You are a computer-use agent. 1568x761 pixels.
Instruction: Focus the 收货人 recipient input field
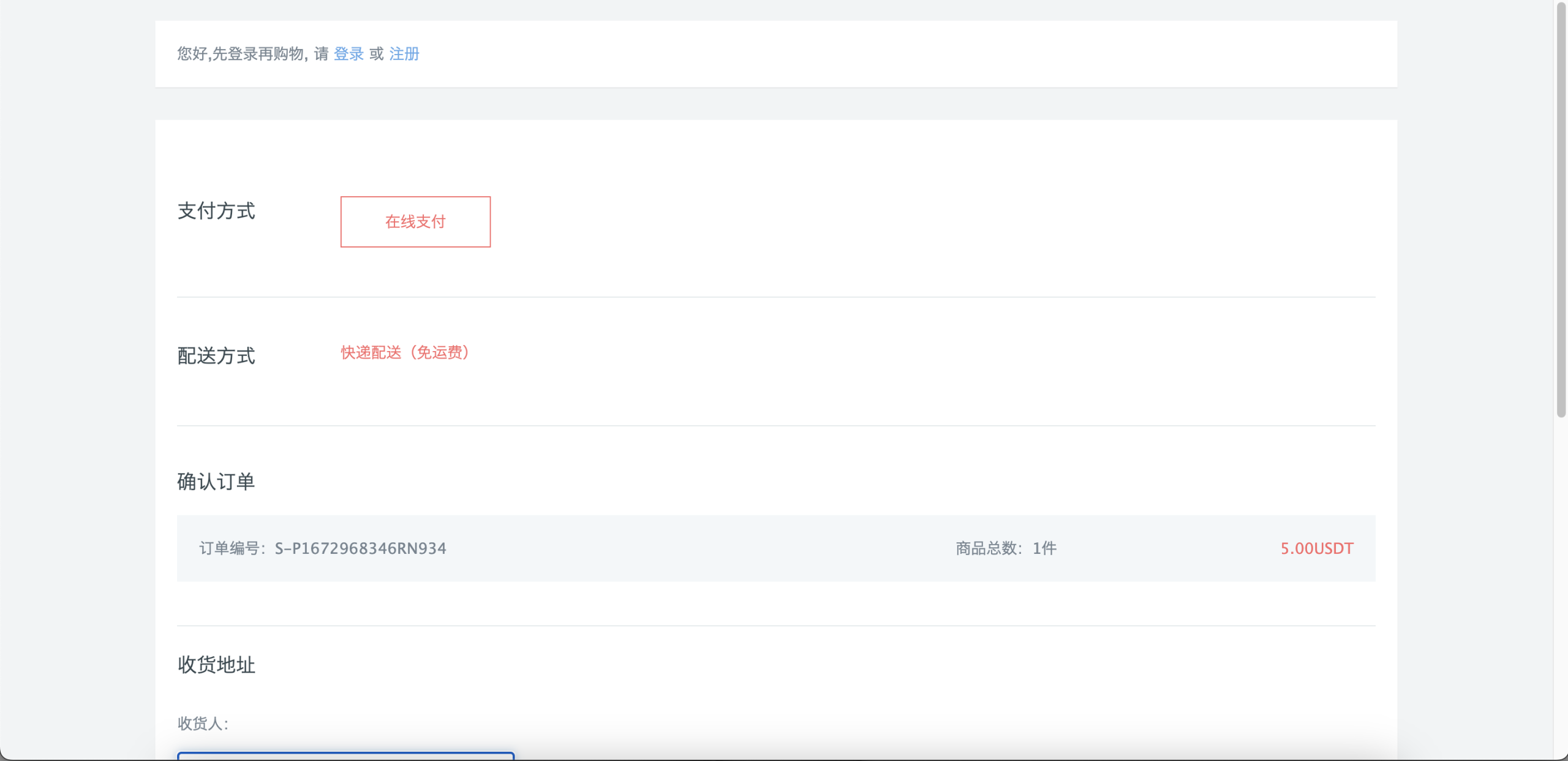pyautogui.click(x=345, y=756)
